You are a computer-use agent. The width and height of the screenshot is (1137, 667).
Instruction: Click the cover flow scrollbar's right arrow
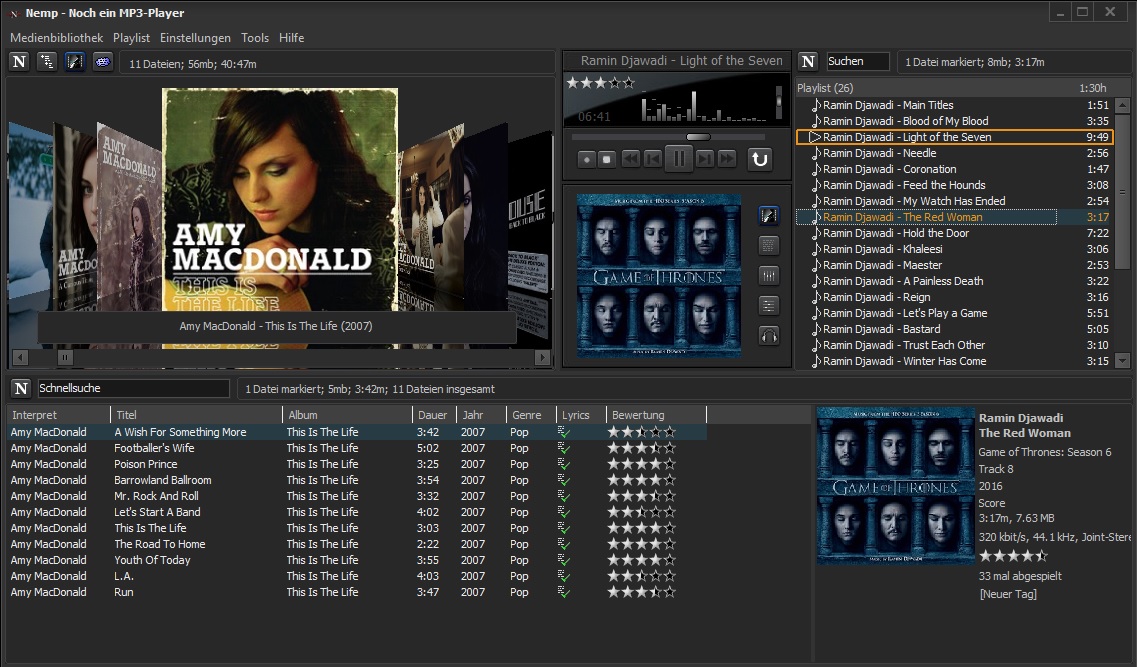542,357
